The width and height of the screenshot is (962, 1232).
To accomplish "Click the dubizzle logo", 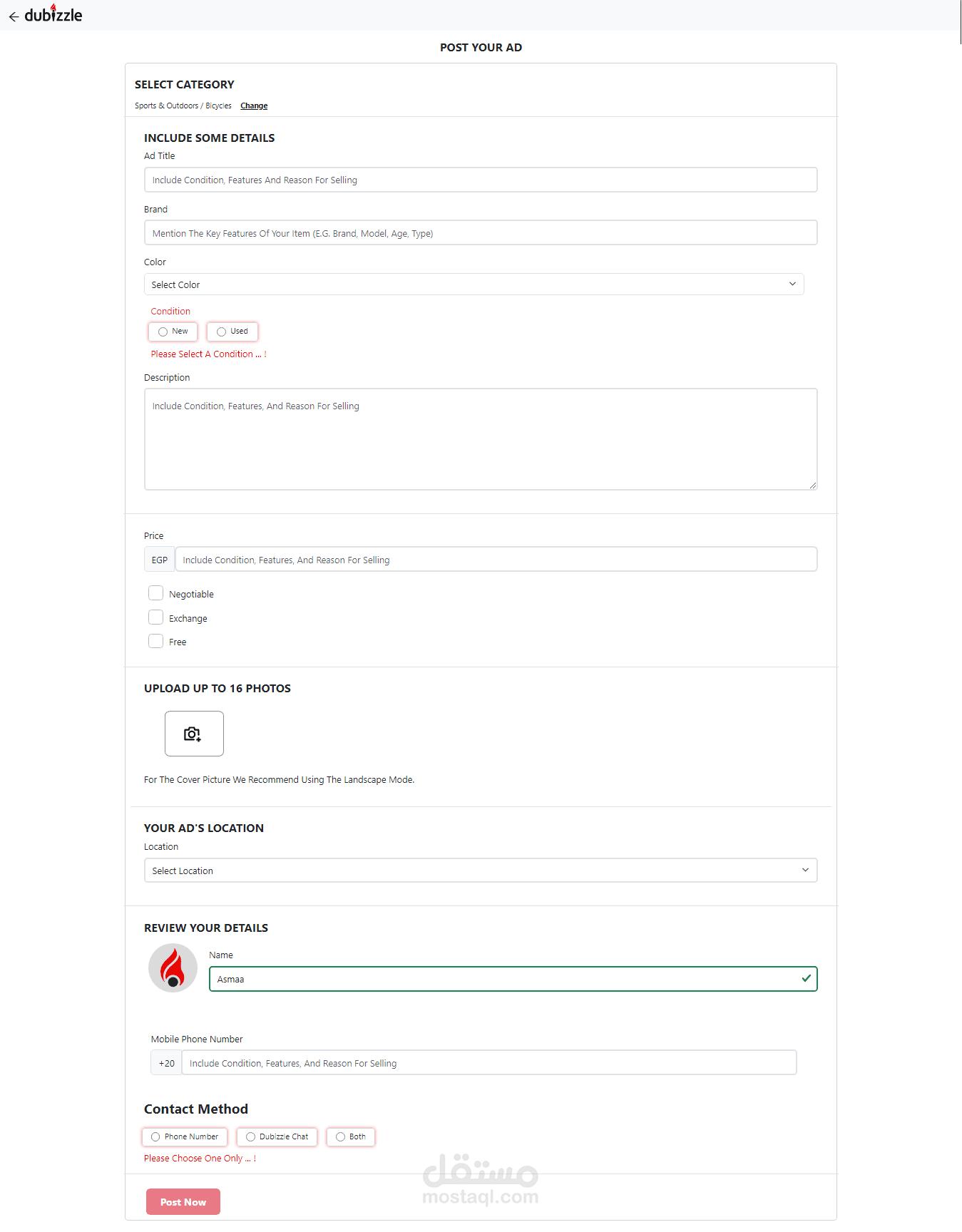I will pos(53,15).
